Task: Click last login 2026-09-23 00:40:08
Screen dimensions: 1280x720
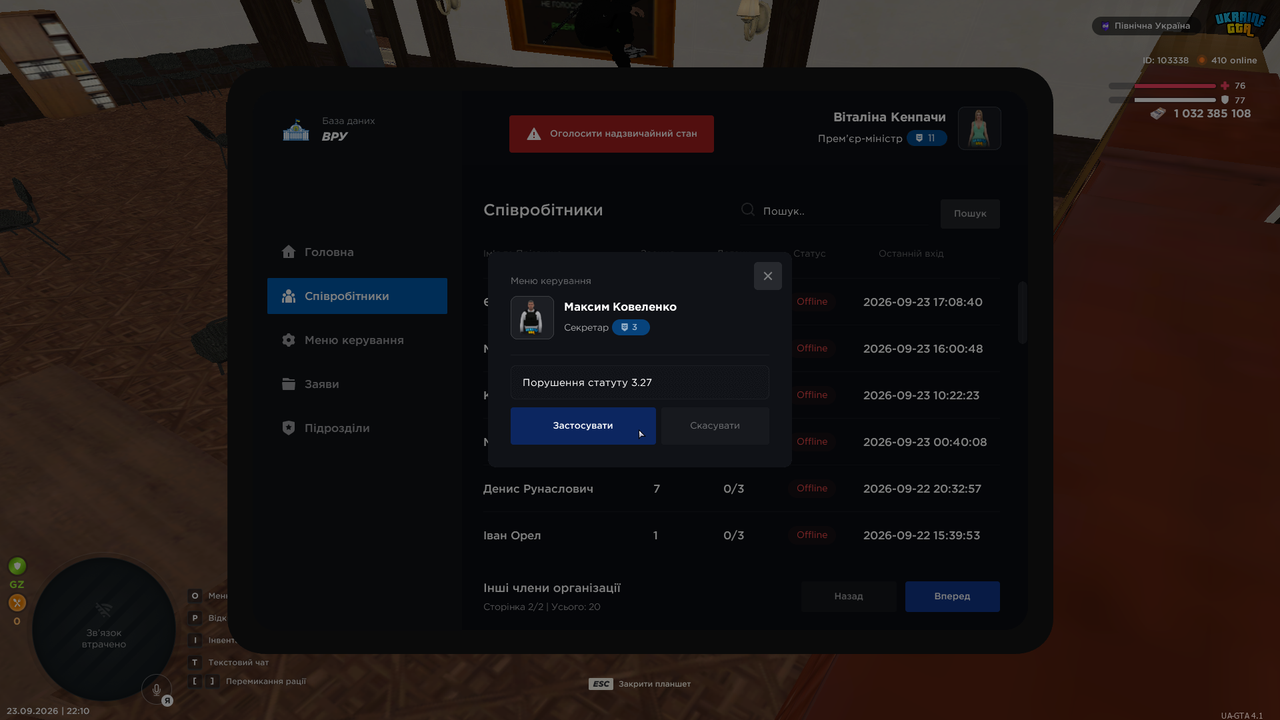Action: click(925, 442)
